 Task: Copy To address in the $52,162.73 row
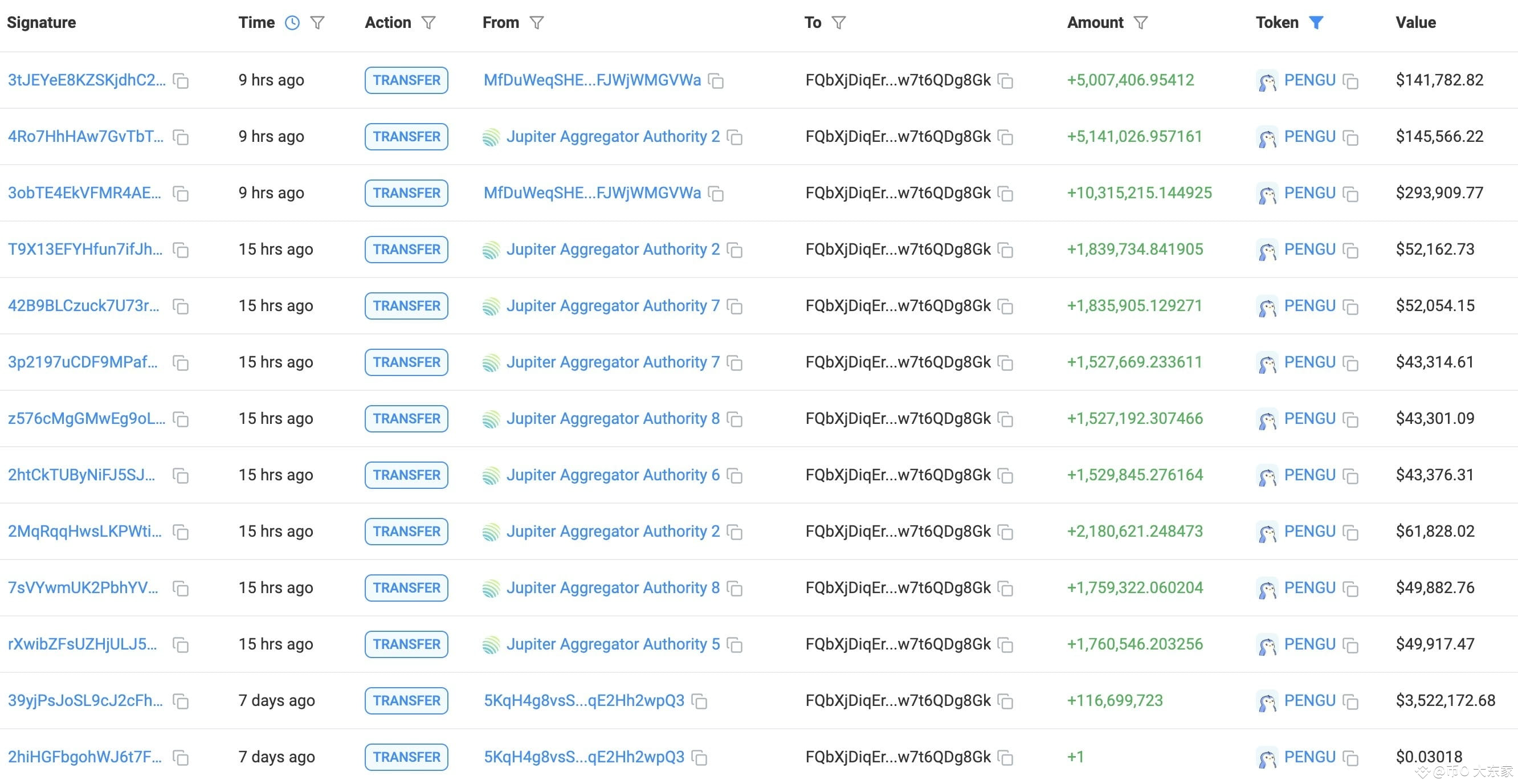coord(1005,250)
